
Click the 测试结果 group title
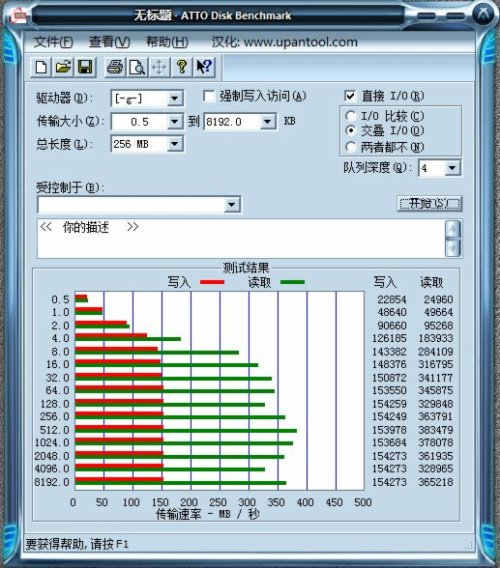tap(246, 268)
